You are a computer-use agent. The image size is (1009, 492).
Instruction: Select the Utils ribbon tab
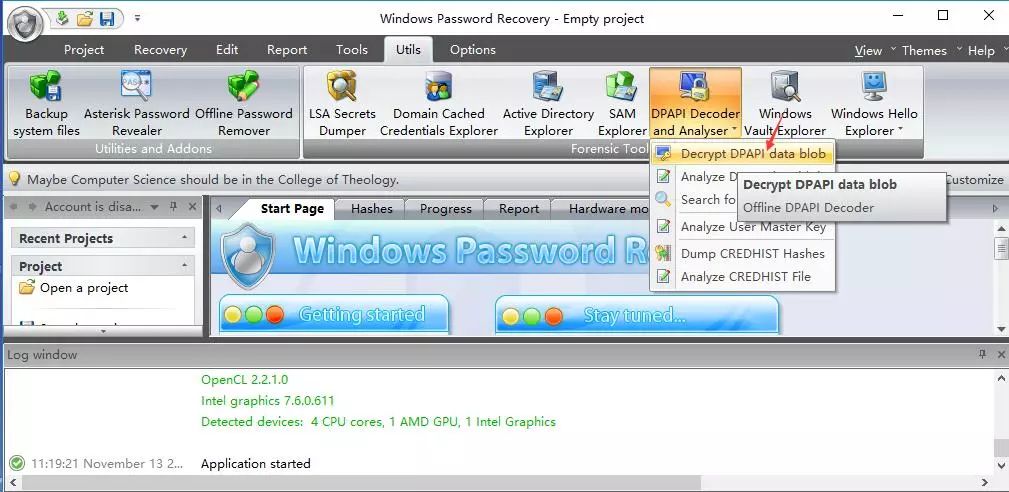(408, 50)
